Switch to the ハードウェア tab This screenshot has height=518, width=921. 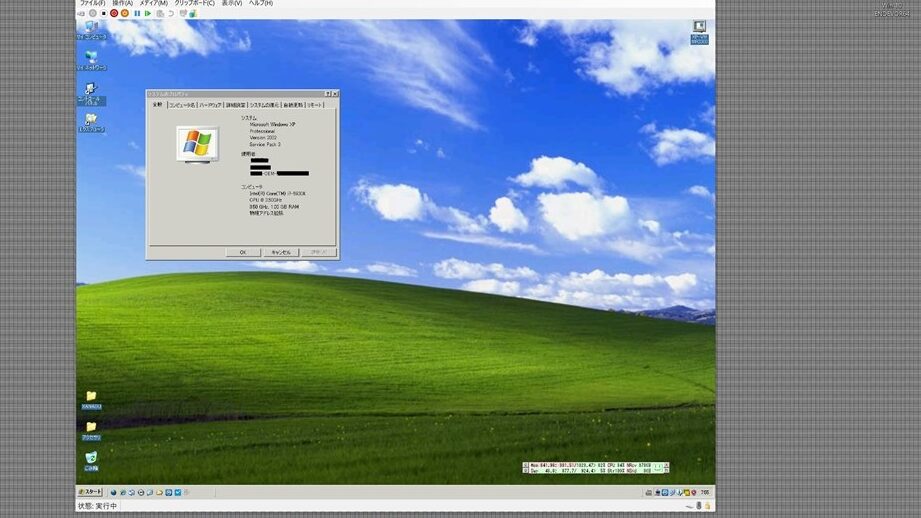click(x=210, y=105)
